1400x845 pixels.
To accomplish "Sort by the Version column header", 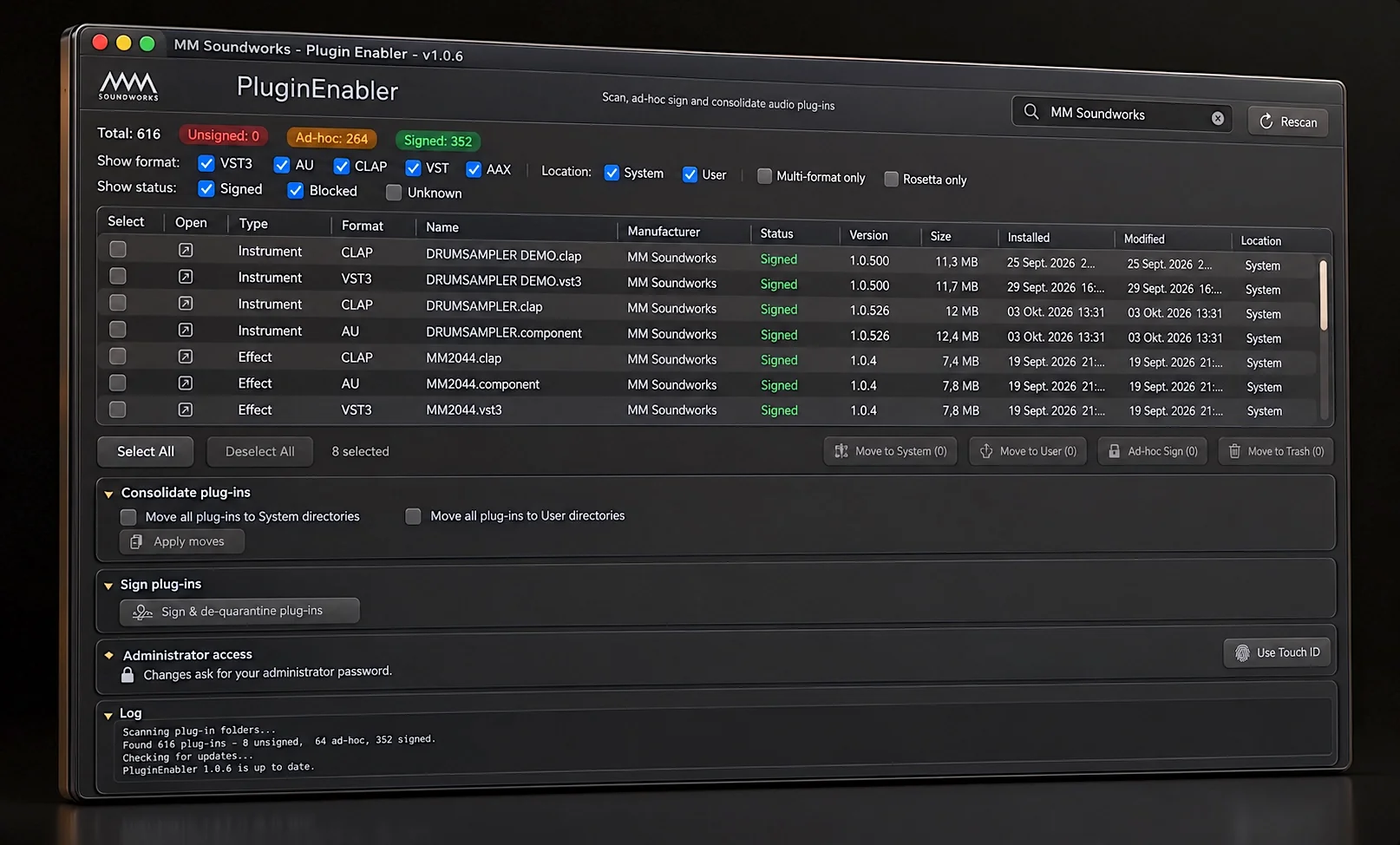I will pos(868,235).
